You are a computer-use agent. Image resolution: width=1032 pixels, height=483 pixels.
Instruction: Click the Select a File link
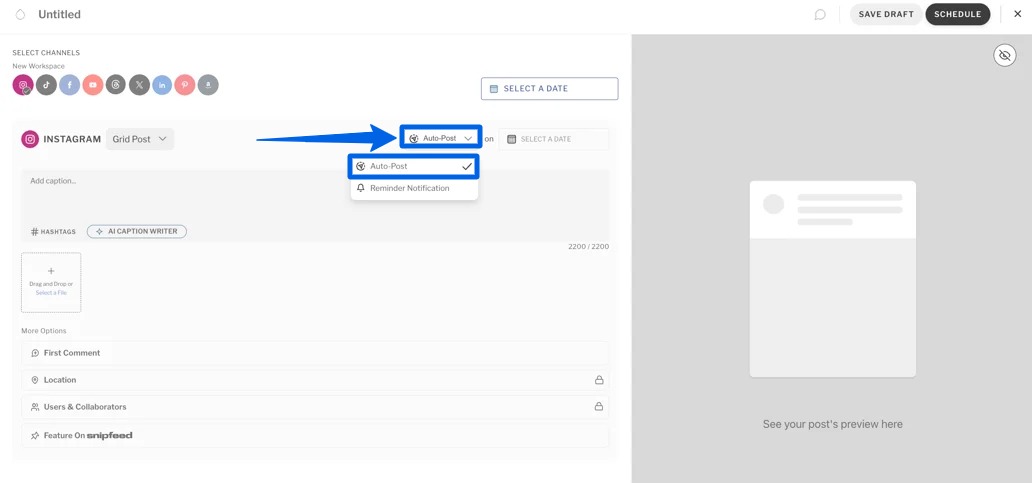[51, 293]
